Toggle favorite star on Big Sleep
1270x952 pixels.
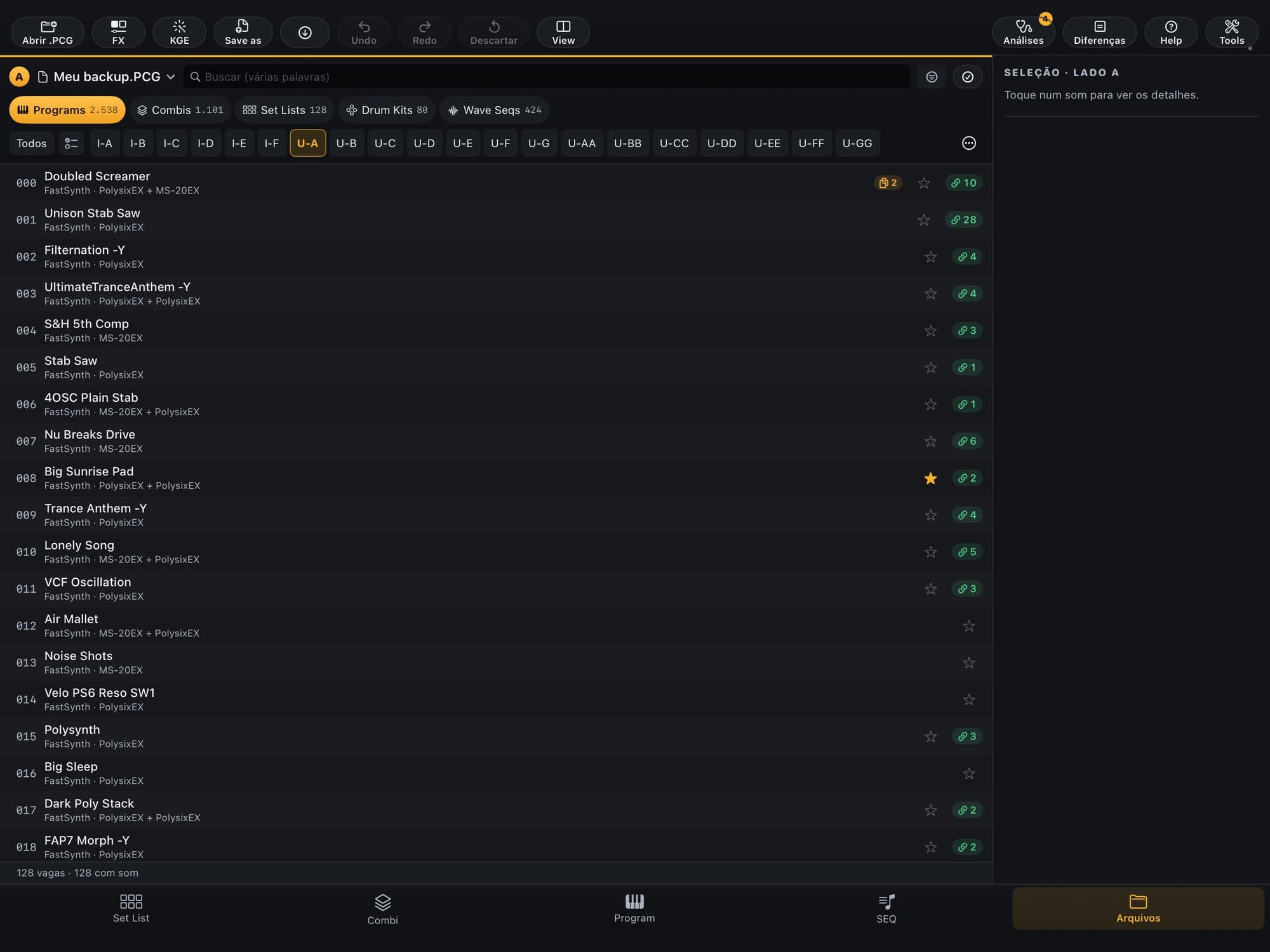pyautogui.click(x=968, y=773)
